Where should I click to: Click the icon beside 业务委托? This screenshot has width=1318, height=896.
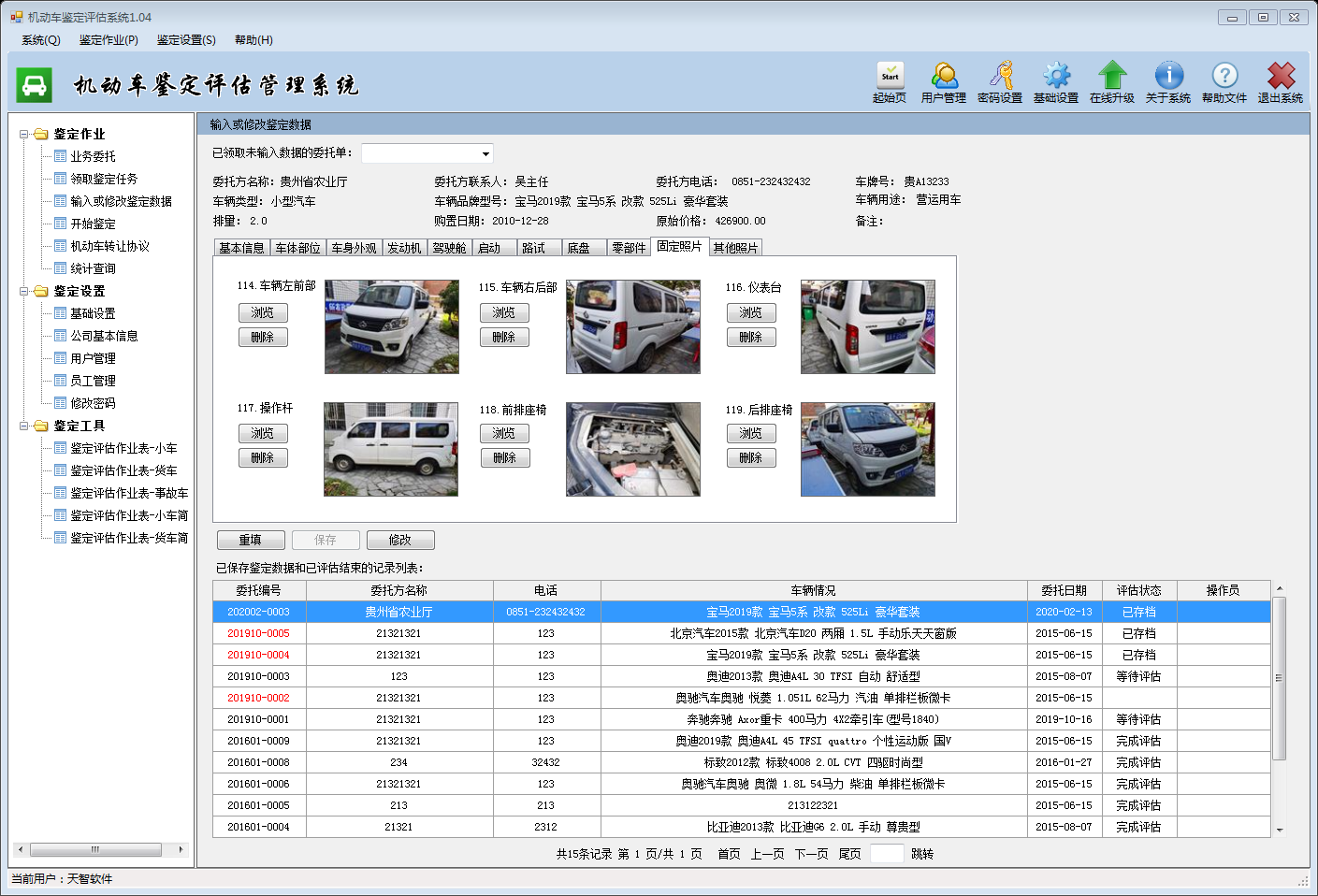pos(60,156)
